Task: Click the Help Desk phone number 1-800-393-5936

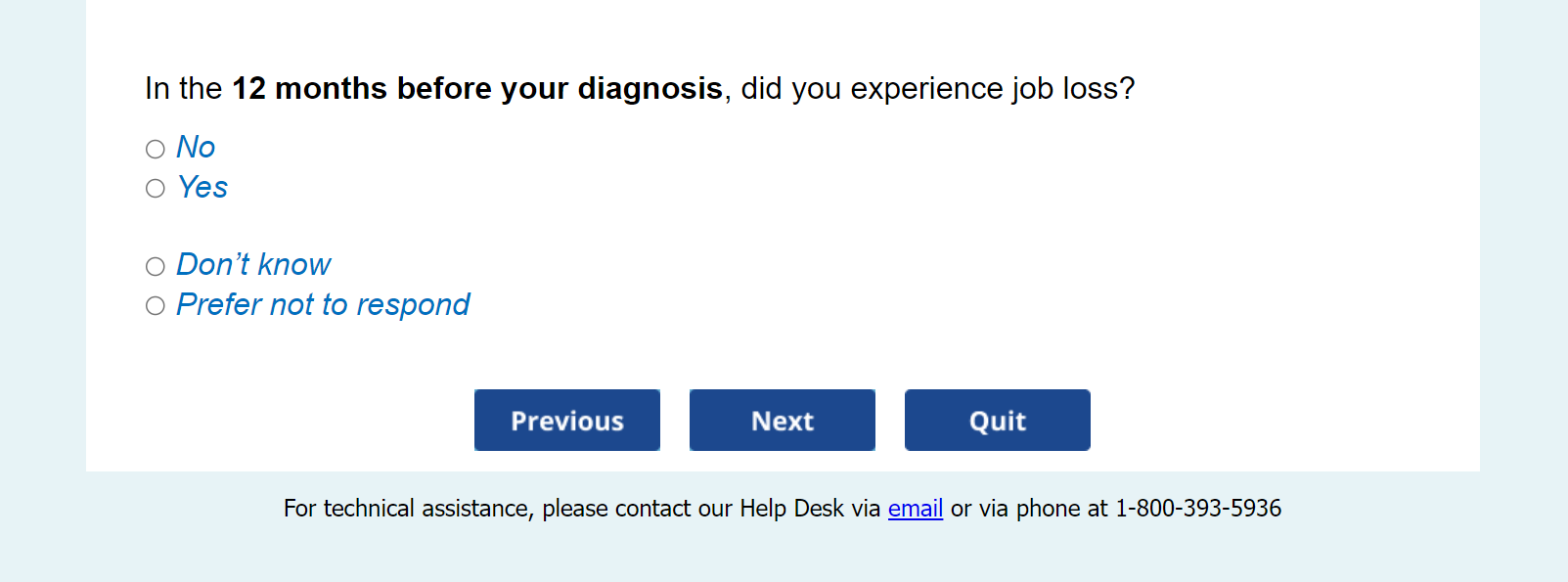Action: 1197,509
